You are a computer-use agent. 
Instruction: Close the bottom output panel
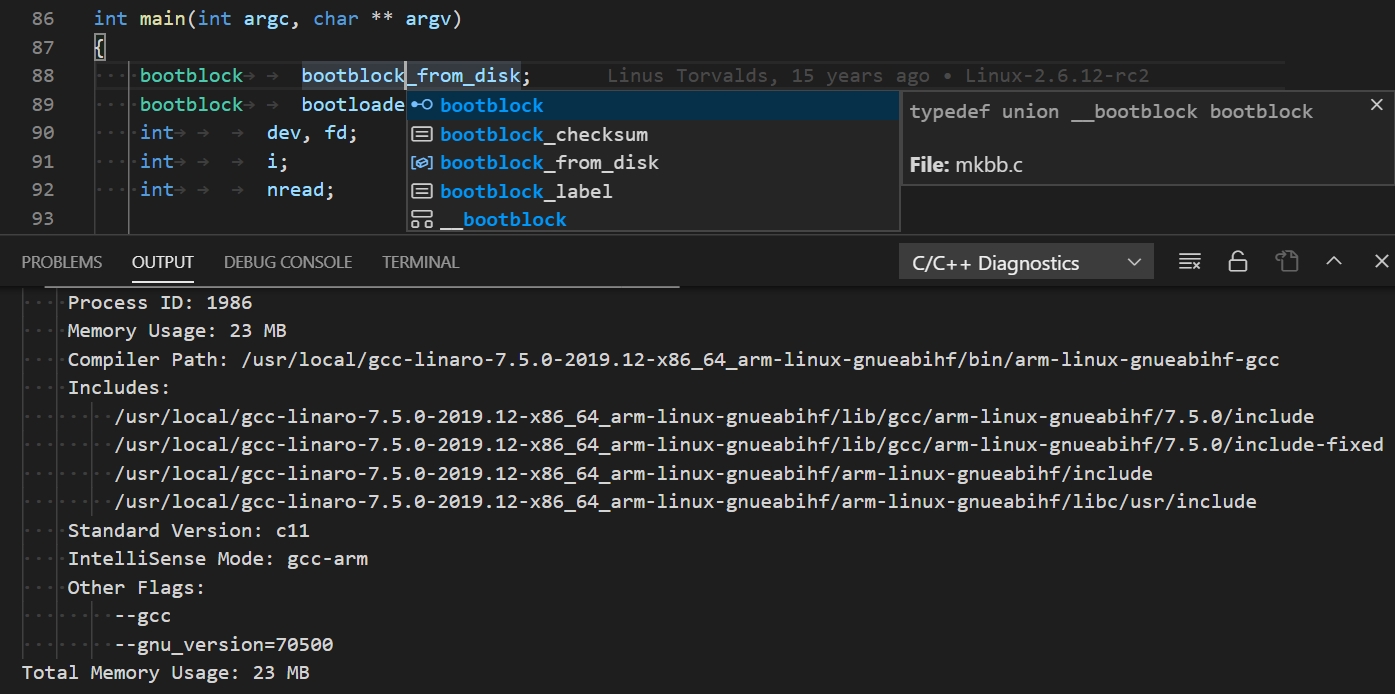tap(1381, 262)
